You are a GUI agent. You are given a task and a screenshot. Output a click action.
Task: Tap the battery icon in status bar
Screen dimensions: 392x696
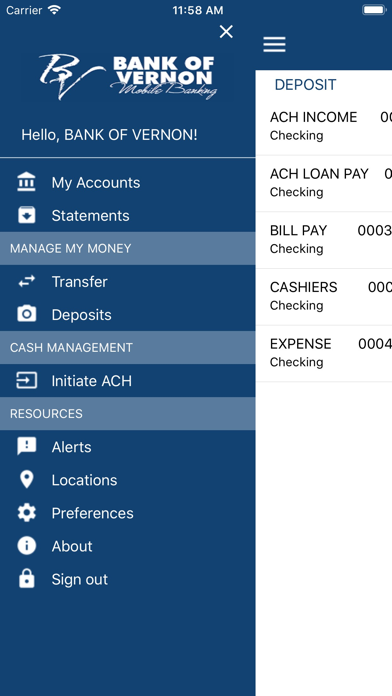374,10
